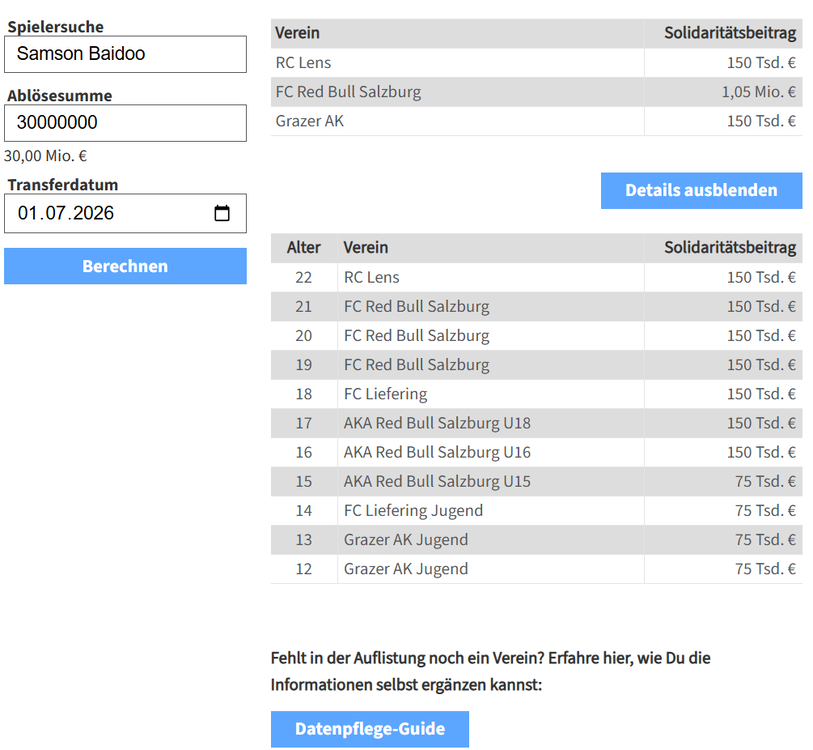Click Solidaritätsbeitrag header in details table
Screen dimensions: 813x750
click(730, 247)
